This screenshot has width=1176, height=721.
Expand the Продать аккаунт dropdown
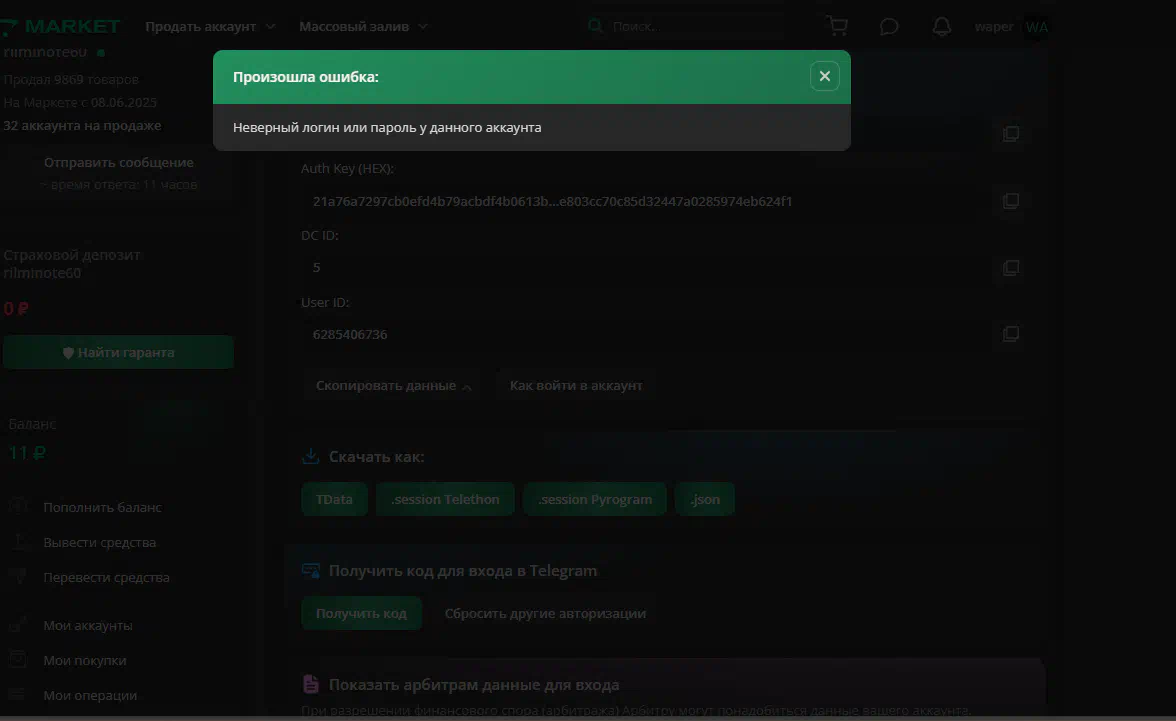[x=210, y=26]
